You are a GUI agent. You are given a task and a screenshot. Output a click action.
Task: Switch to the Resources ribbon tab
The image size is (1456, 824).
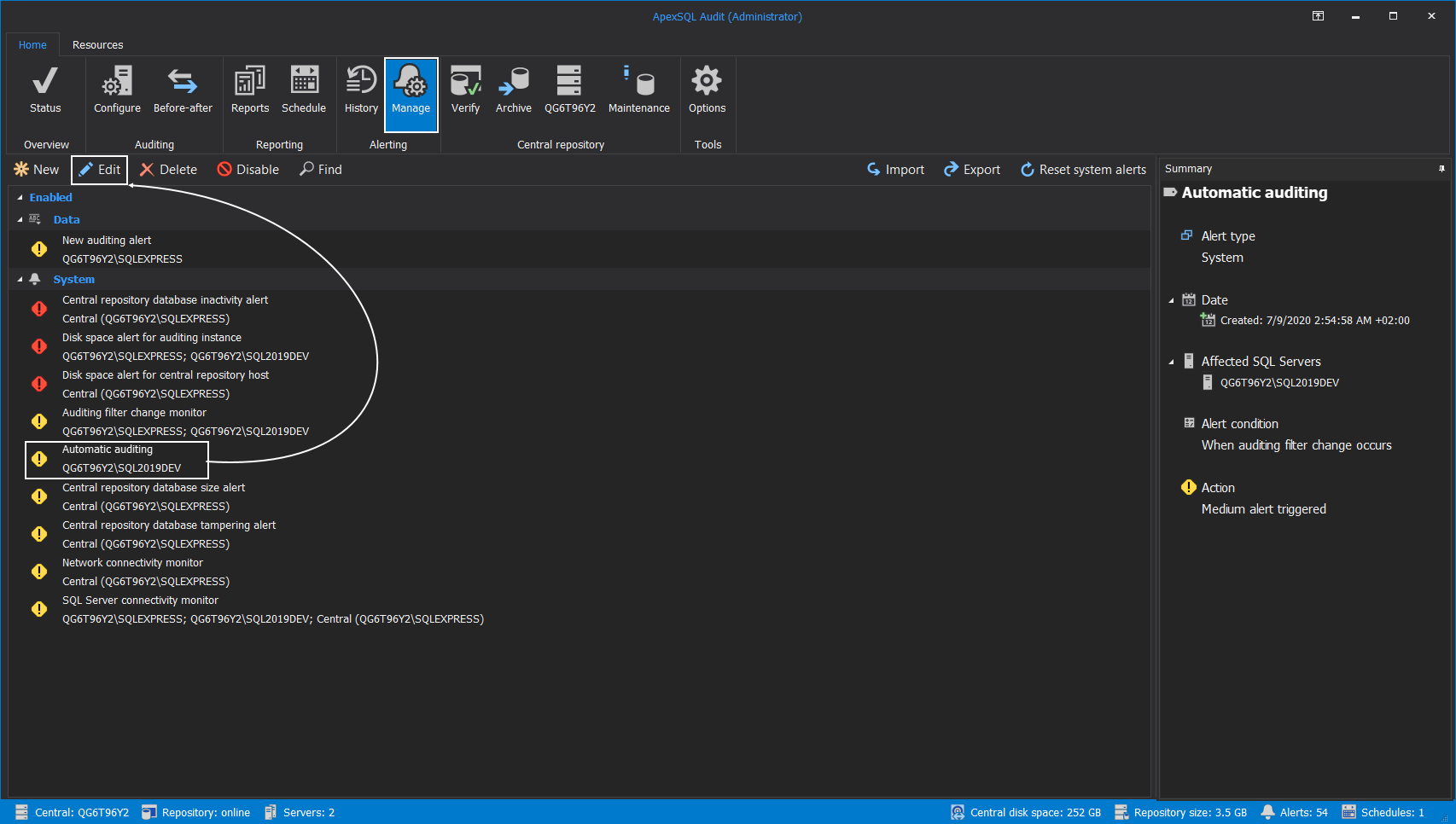click(x=97, y=45)
